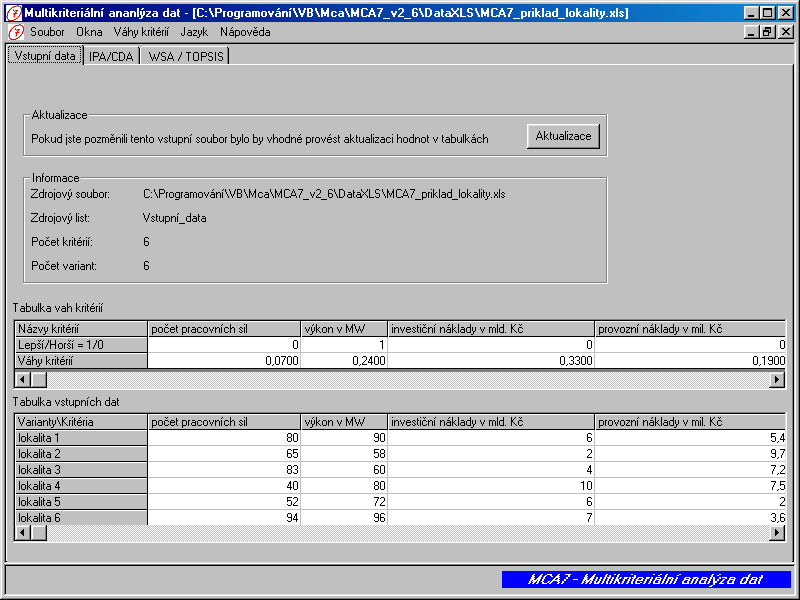The width and height of the screenshot is (800, 600).
Task: Open the Okna menu
Action: (x=89, y=32)
